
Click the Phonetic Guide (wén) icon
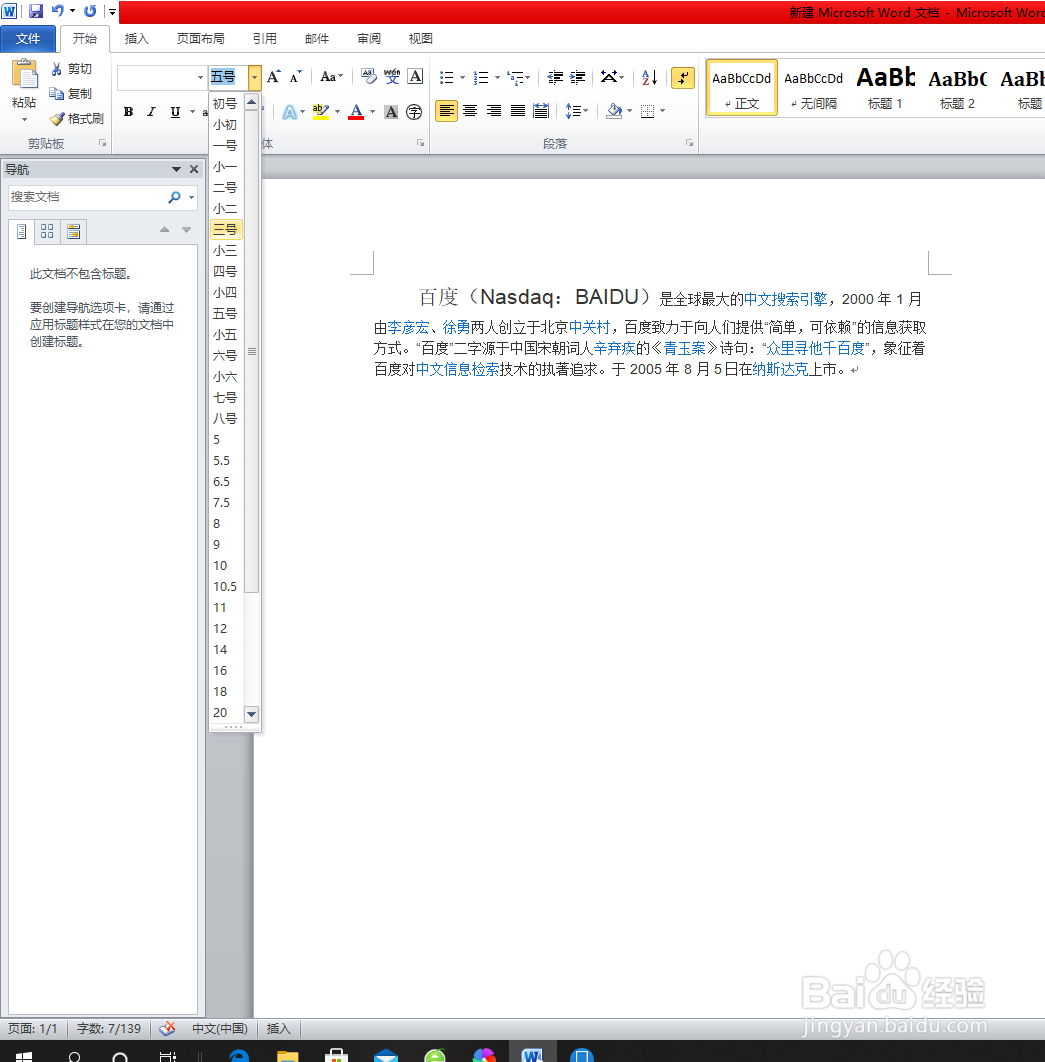(392, 77)
